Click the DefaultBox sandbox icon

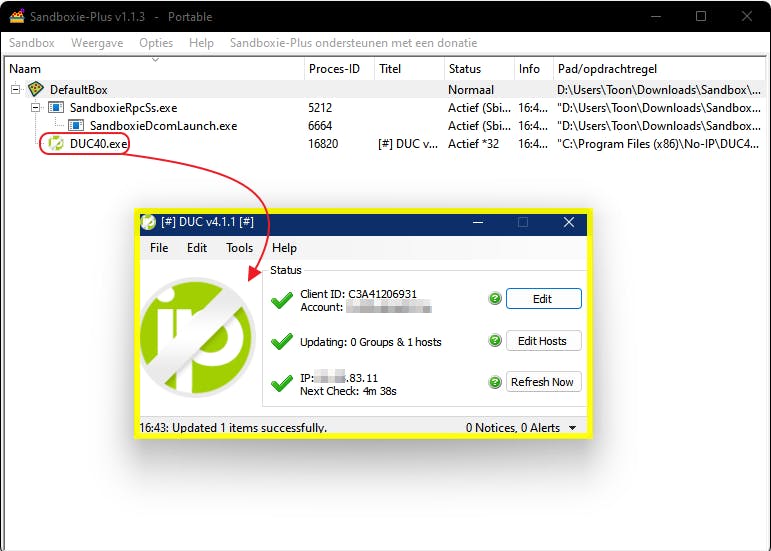pos(36,89)
